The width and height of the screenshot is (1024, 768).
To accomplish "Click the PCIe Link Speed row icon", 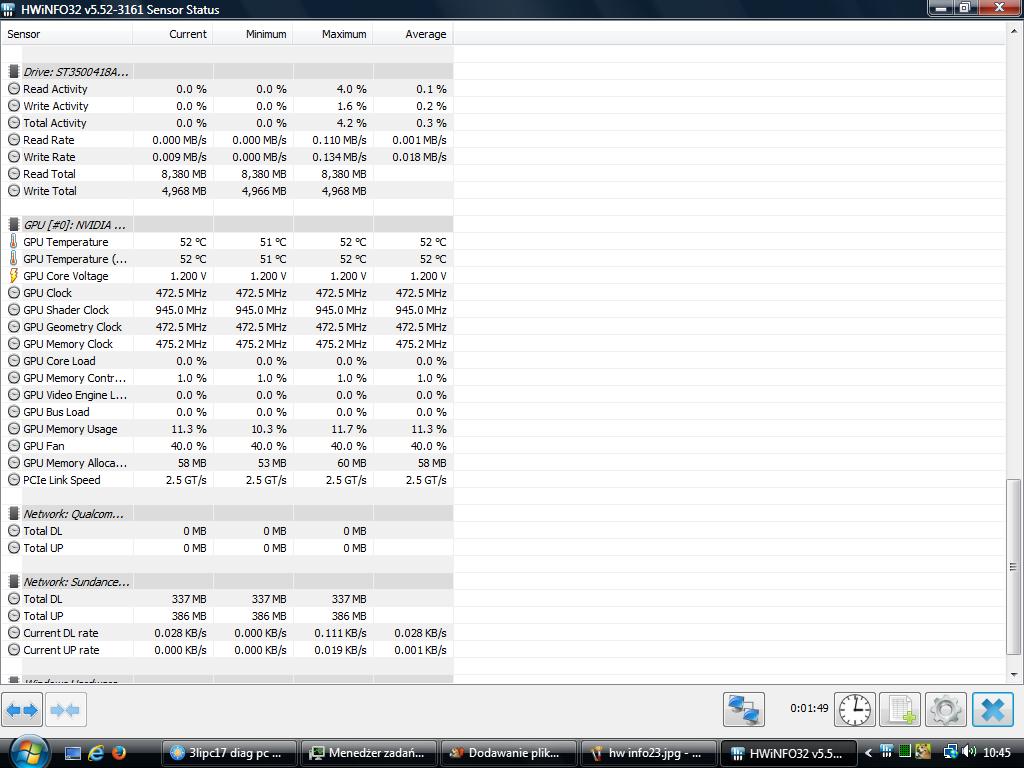I will 14,479.
